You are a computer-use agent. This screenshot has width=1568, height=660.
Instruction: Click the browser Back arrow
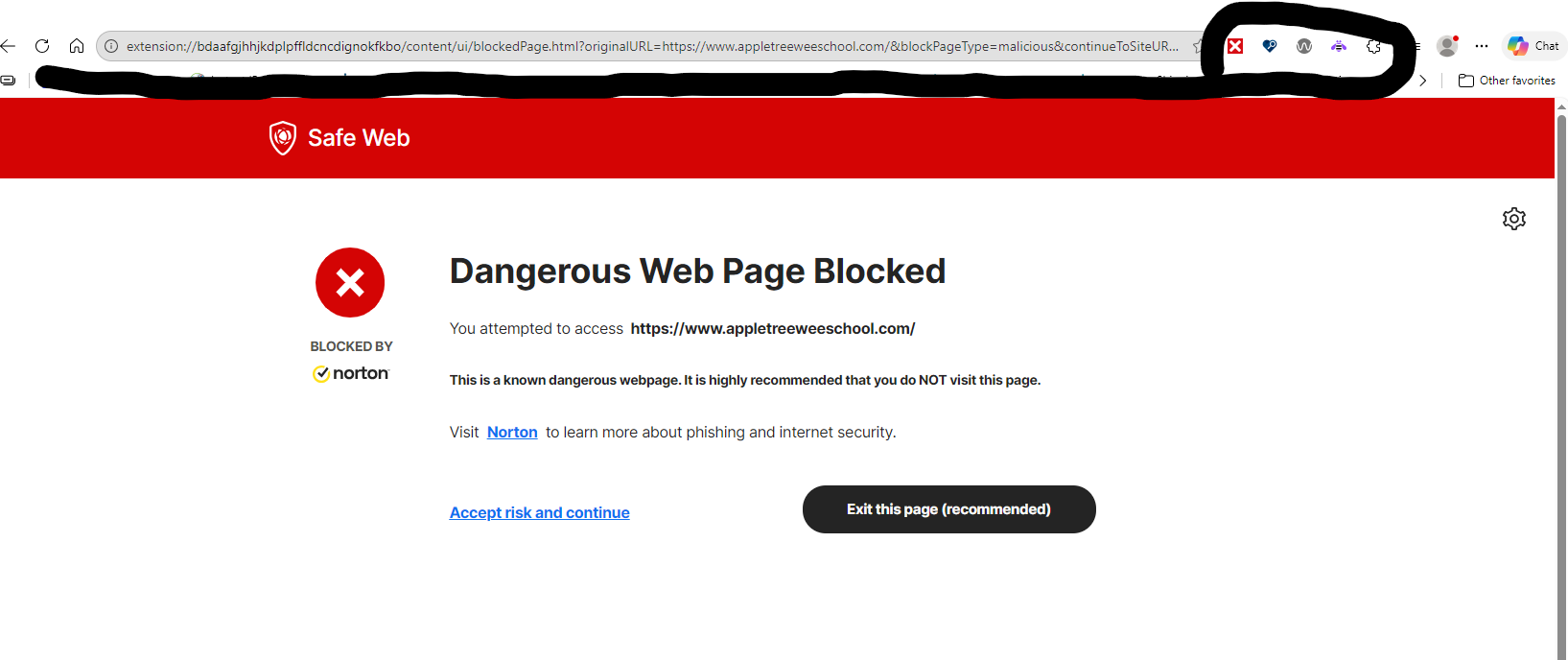[x=9, y=46]
